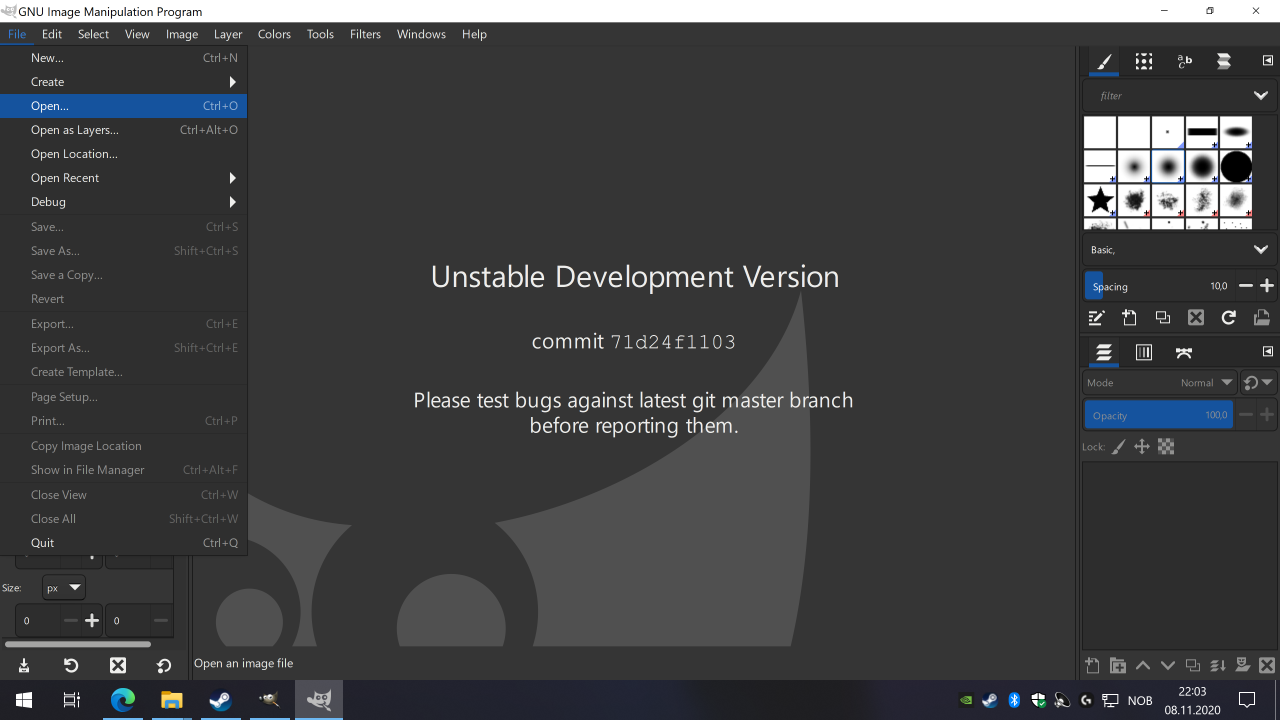This screenshot has width=1280, height=720.
Task: Merge layers down icon
Action: [1217, 666]
